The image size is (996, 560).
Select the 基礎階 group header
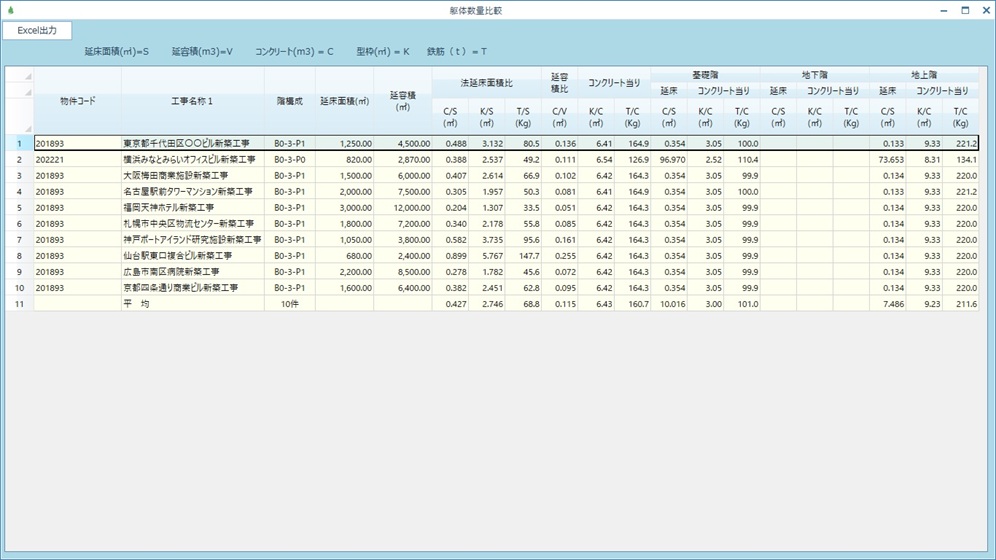(x=705, y=75)
